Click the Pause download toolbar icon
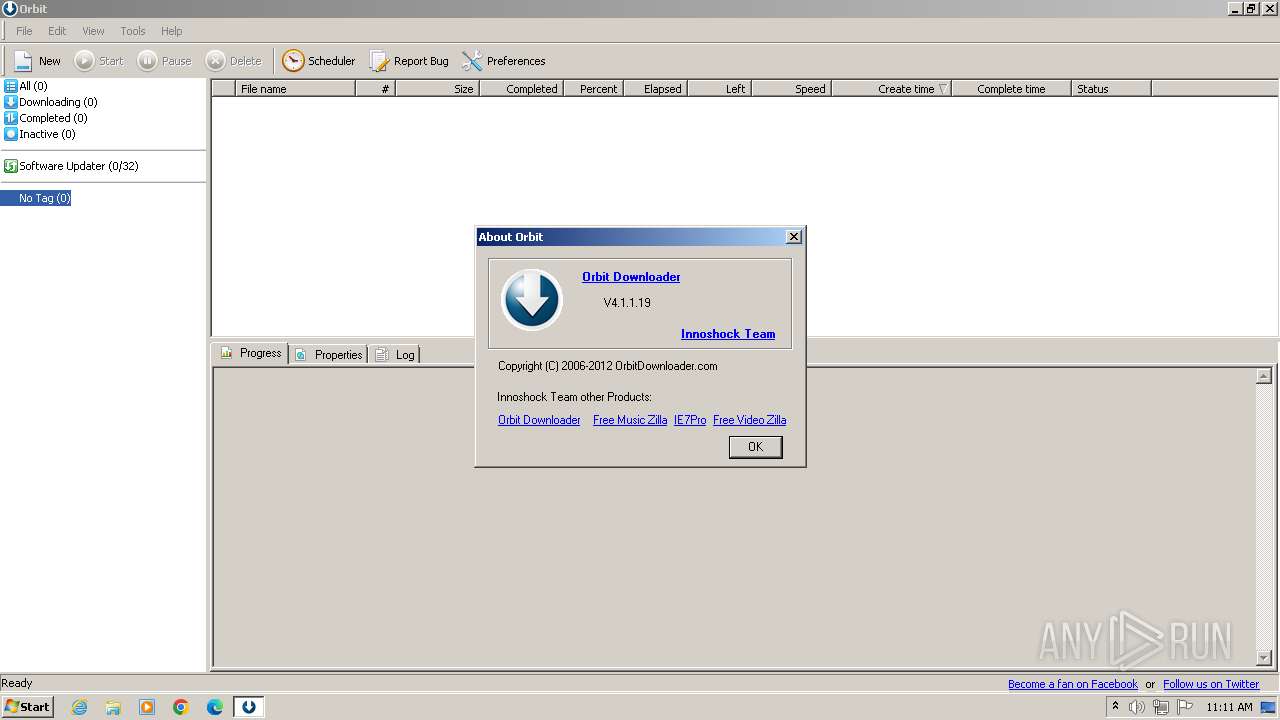The height and width of the screenshot is (720, 1280). click(x=148, y=61)
